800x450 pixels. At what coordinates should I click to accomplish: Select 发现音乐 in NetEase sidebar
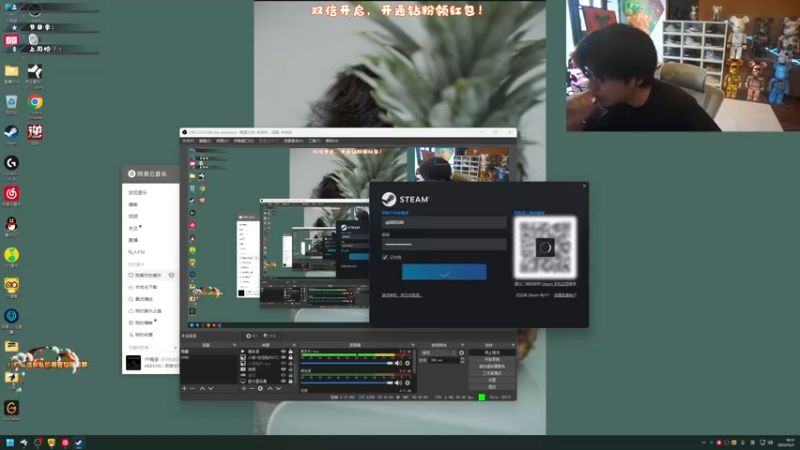[138, 193]
